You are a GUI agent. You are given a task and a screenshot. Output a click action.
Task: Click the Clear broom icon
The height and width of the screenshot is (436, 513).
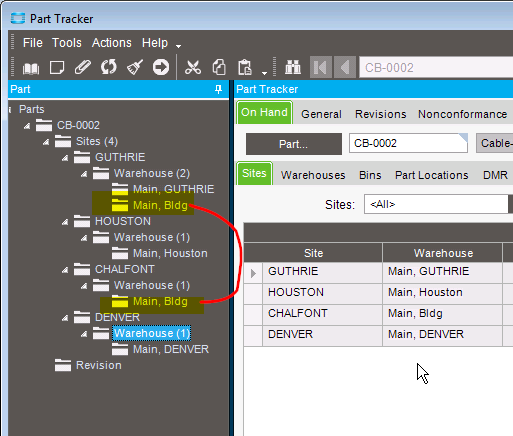(x=135, y=67)
